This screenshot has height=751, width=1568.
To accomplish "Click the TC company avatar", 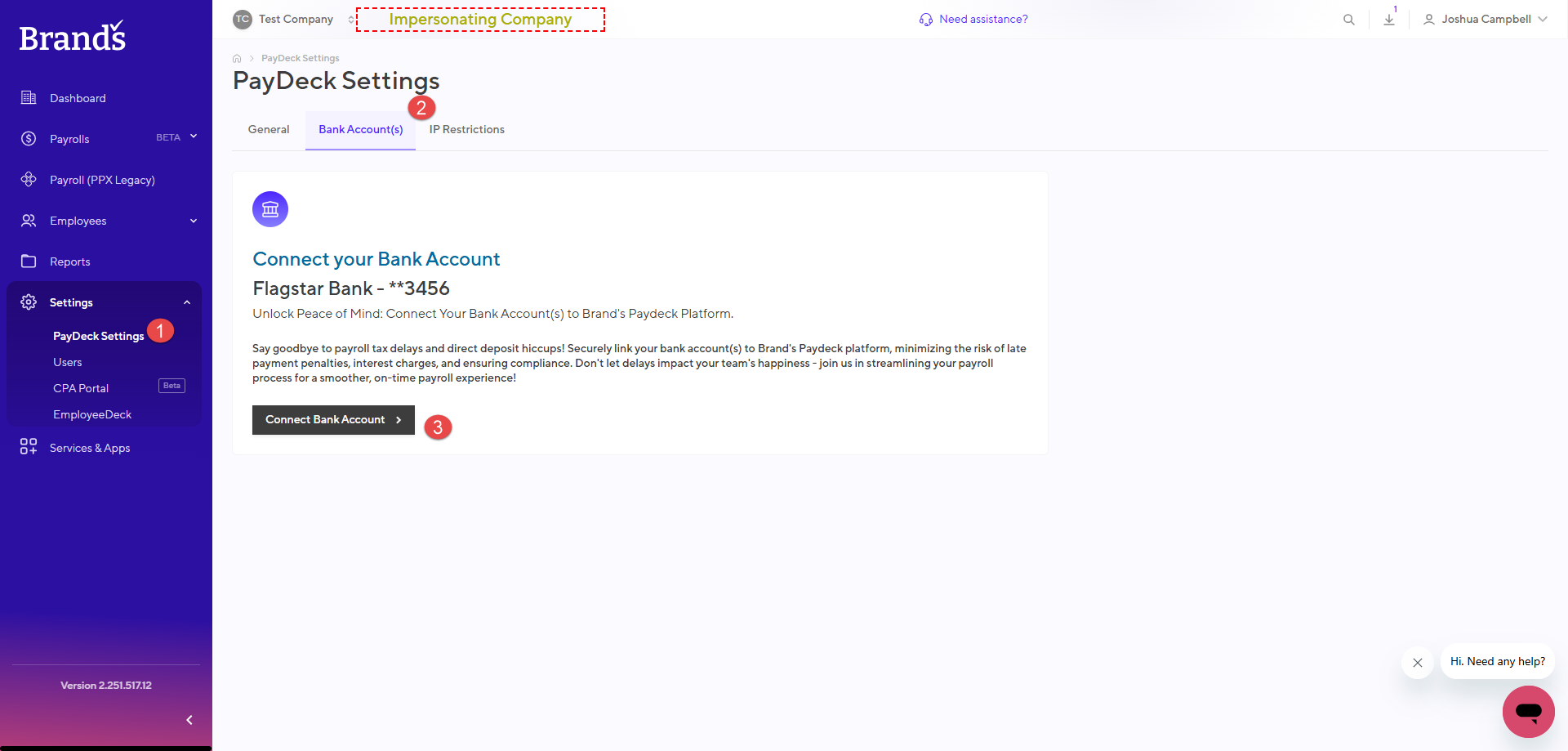I will tap(243, 20).
